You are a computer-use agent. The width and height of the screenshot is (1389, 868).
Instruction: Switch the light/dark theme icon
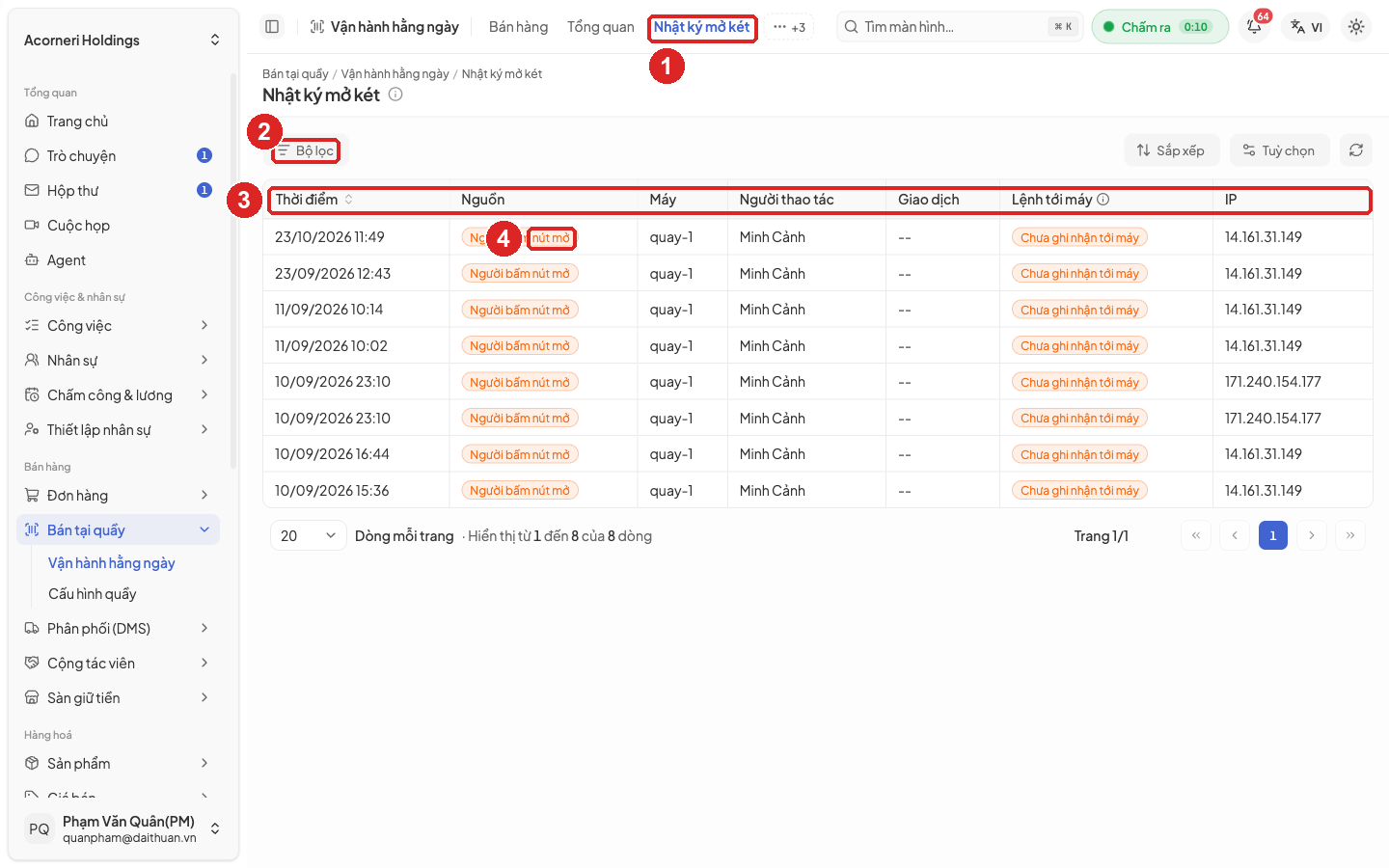pos(1356,27)
